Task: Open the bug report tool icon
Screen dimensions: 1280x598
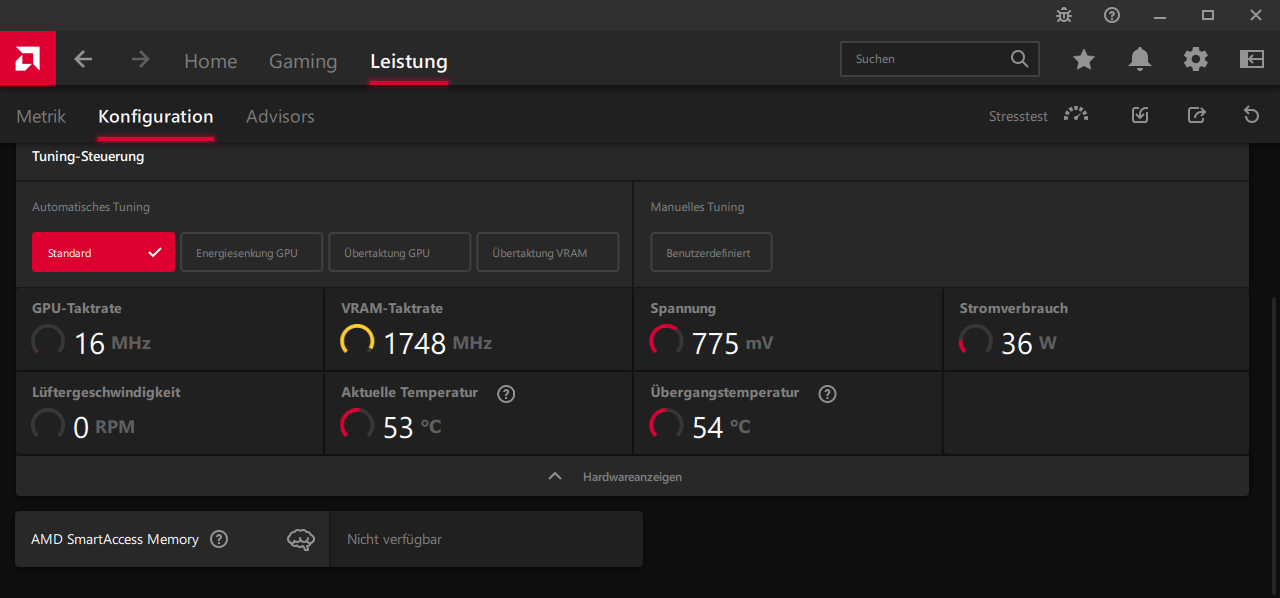Action: pos(1064,15)
